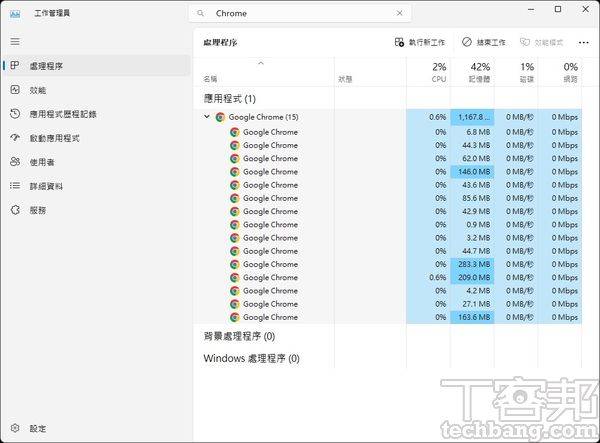Click the search magnifier icon

[200, 13]
